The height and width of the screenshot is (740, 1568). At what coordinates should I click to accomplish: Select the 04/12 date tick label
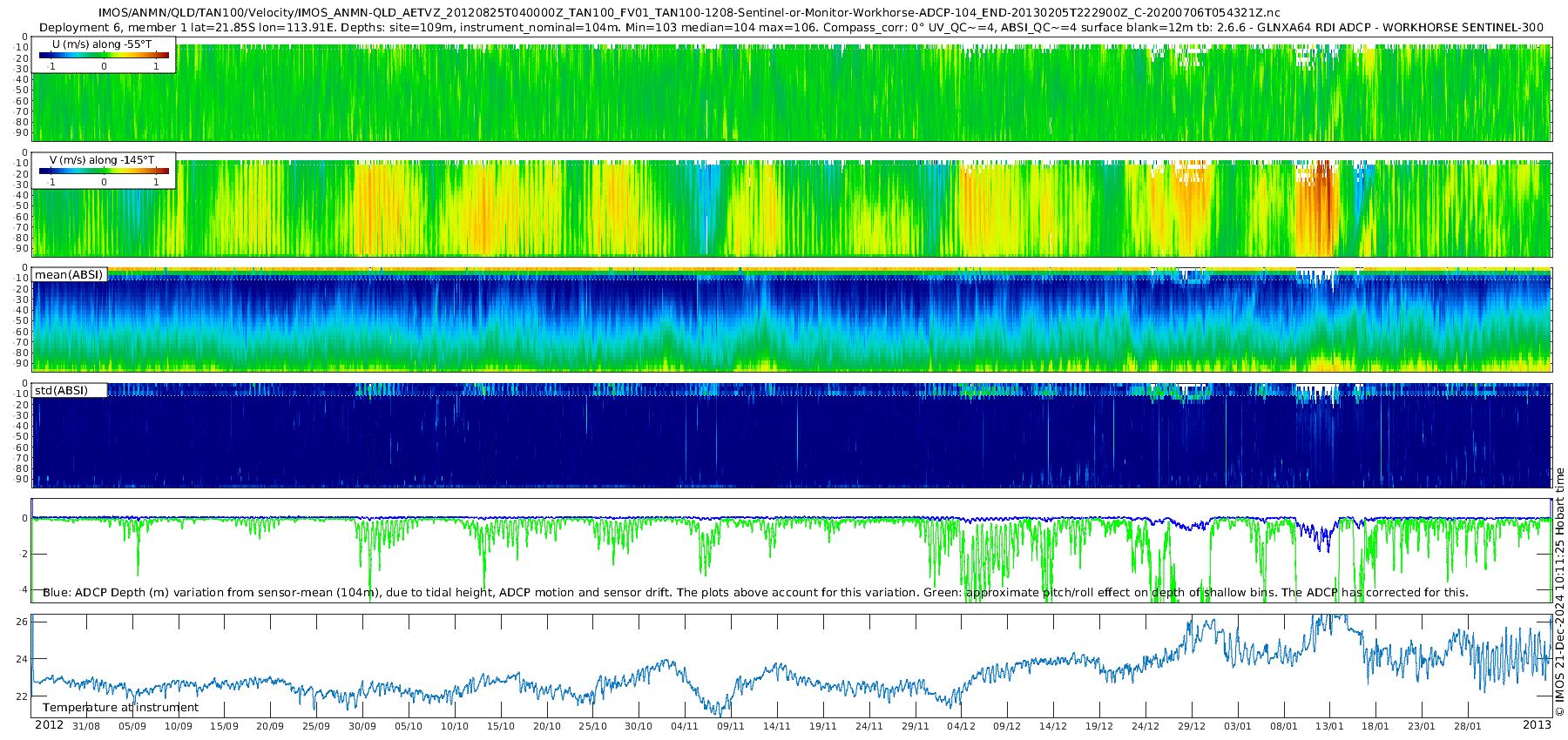coord(961,726)
